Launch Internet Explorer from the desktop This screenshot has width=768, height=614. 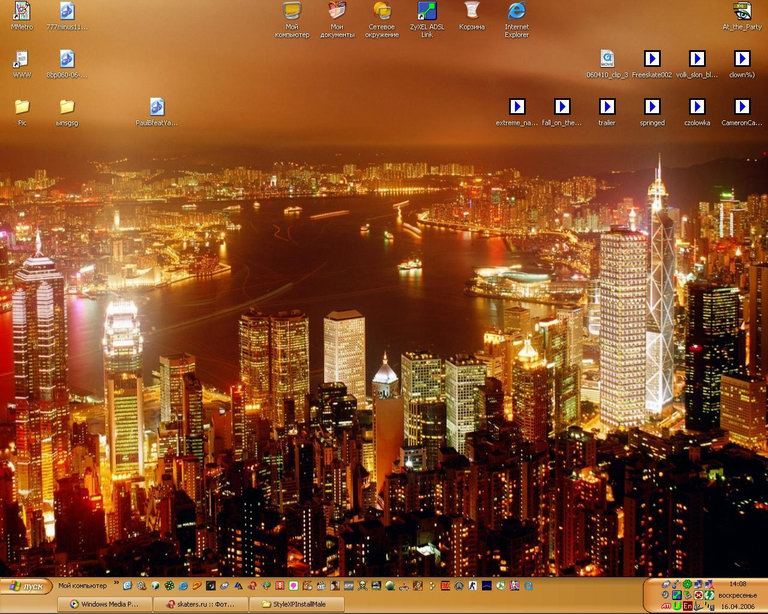point(517,12)
